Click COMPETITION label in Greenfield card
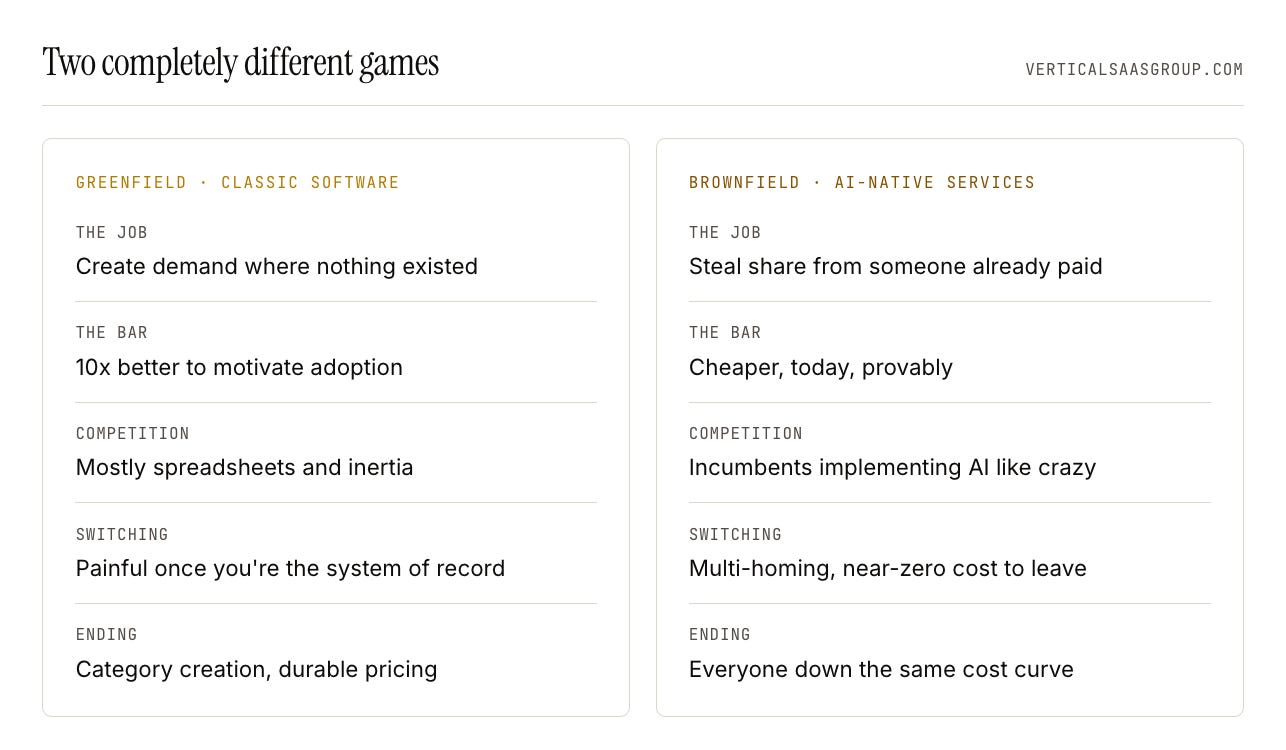 click(x=133, y=433)
